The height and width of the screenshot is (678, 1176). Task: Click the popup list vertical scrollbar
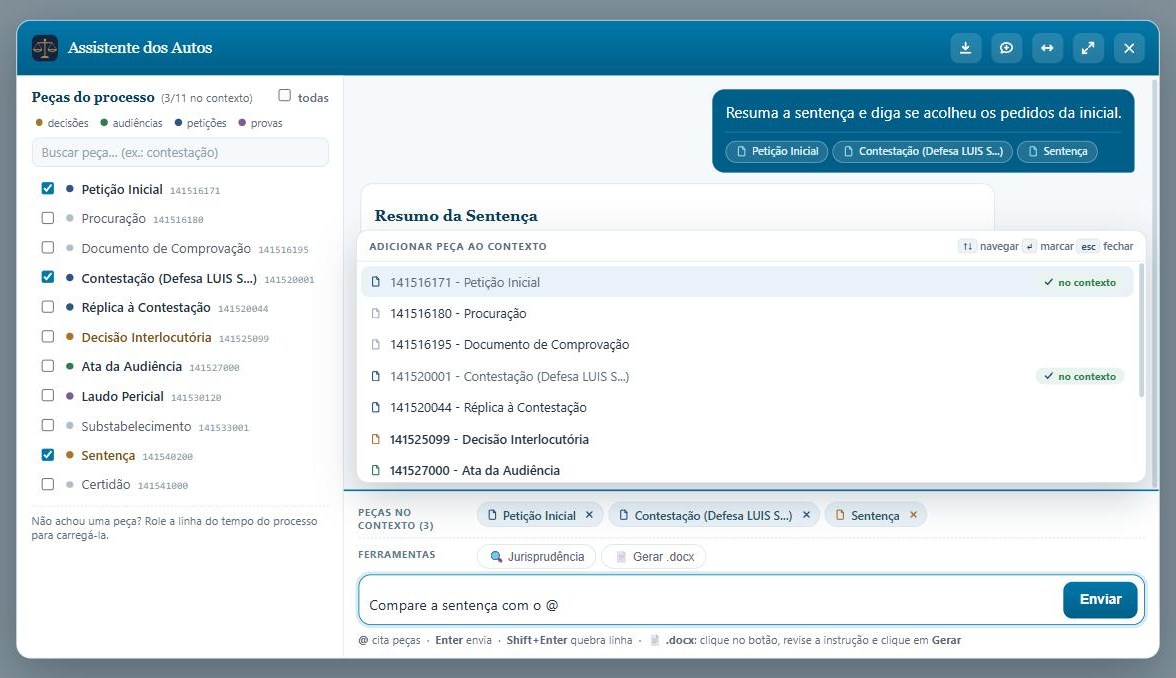1142,330
